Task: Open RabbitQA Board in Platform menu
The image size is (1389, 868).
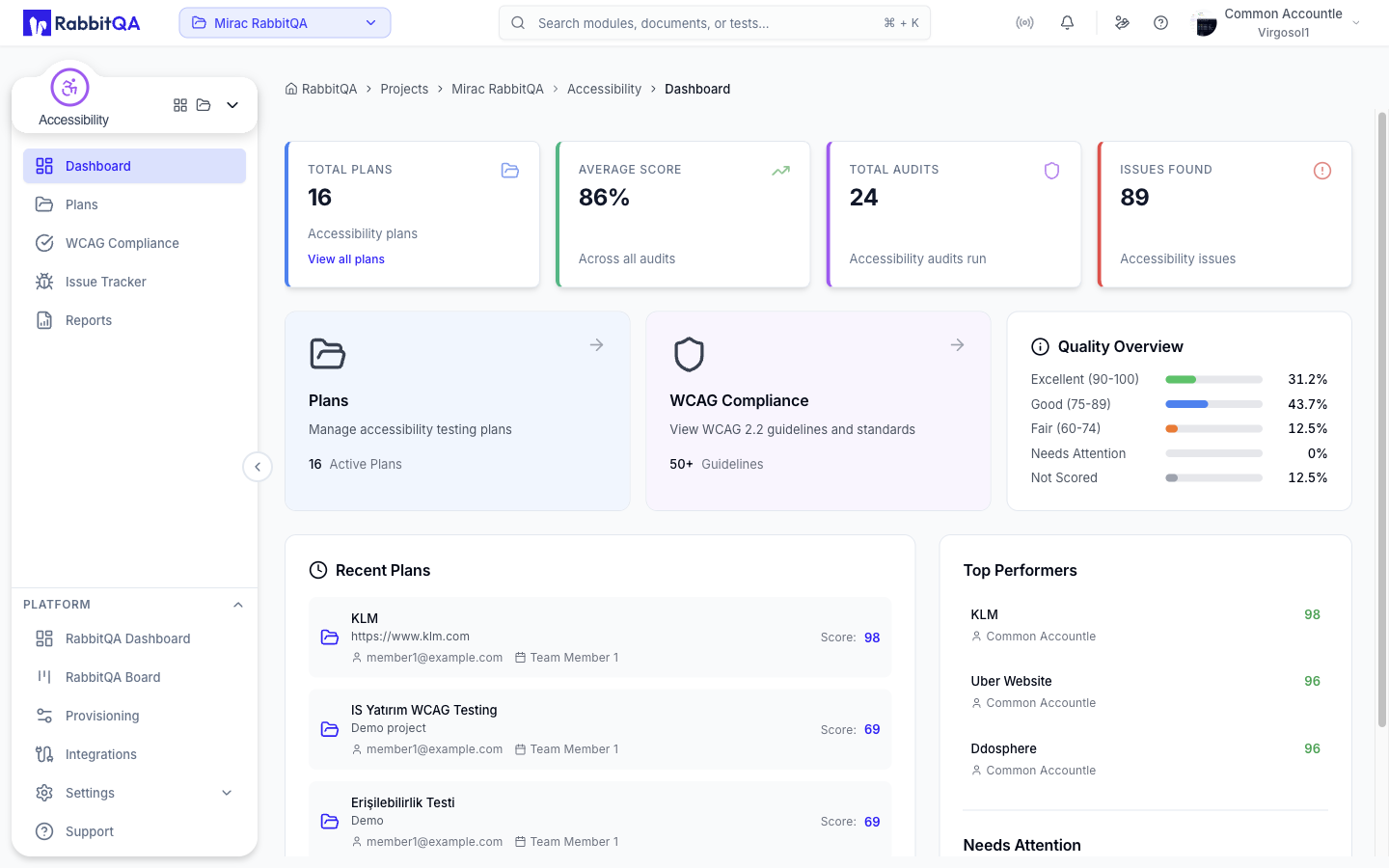Action: point(134,677)
